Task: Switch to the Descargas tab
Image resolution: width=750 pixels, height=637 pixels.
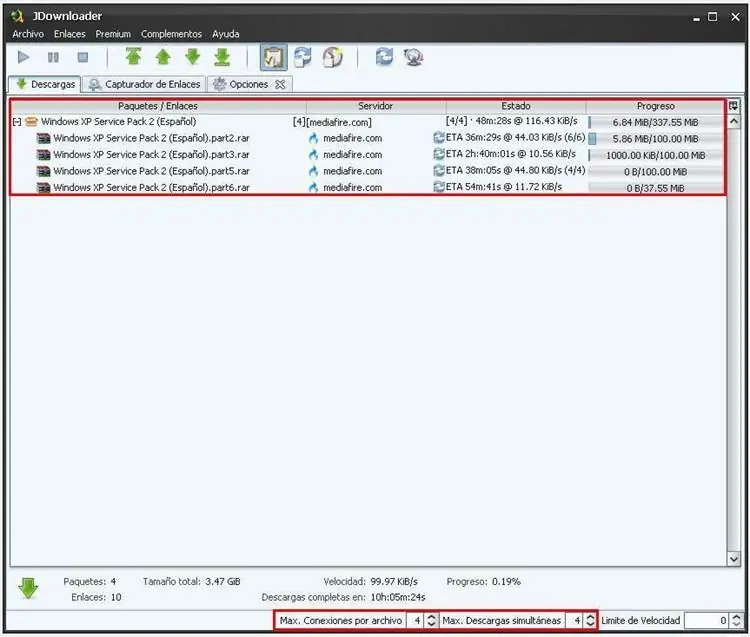Action: (x=45, y=84)
